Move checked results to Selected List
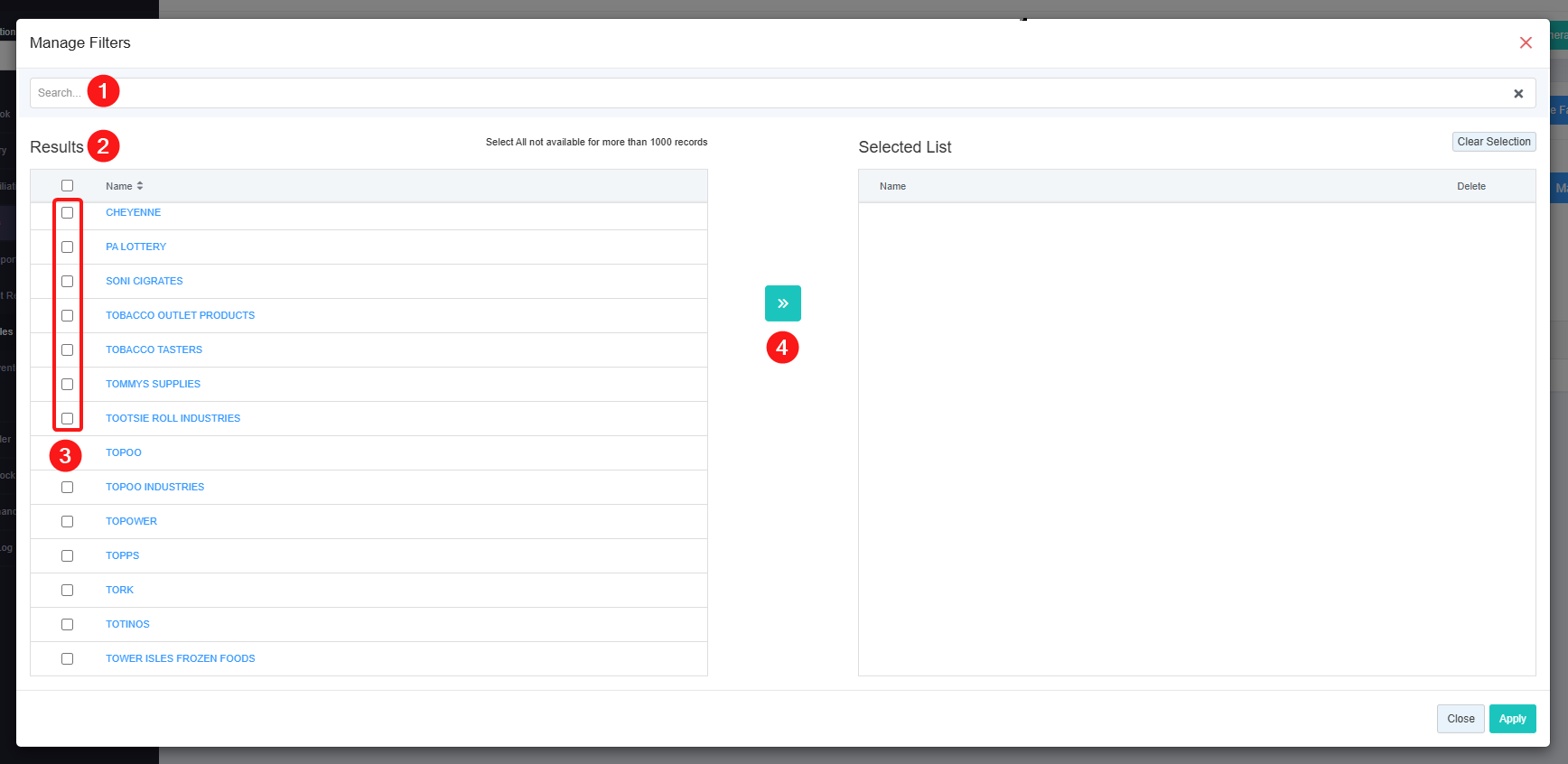 (783, 303)
